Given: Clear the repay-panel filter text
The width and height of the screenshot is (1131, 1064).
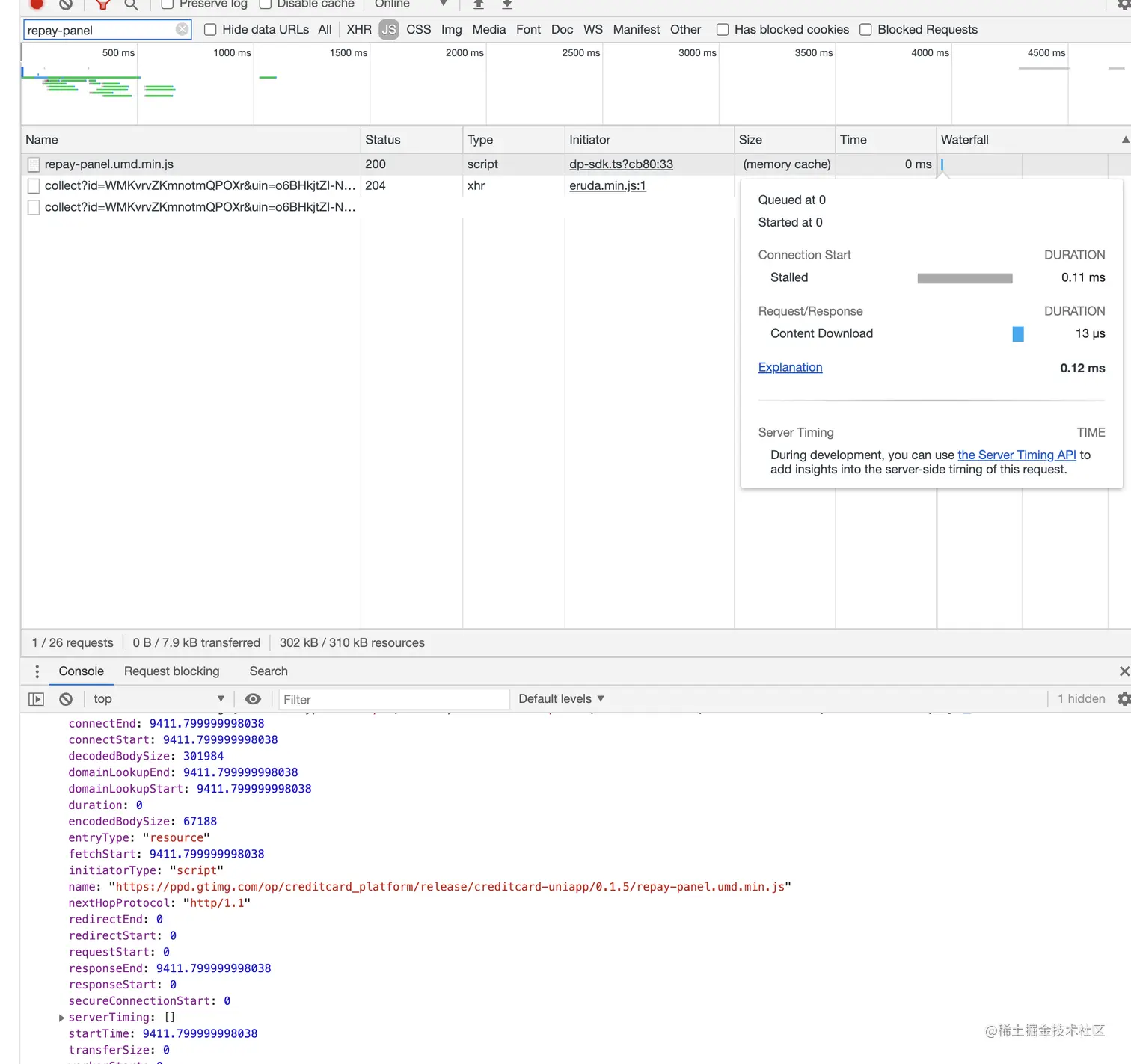Looking at the screenshot, I should click(182, 29).
